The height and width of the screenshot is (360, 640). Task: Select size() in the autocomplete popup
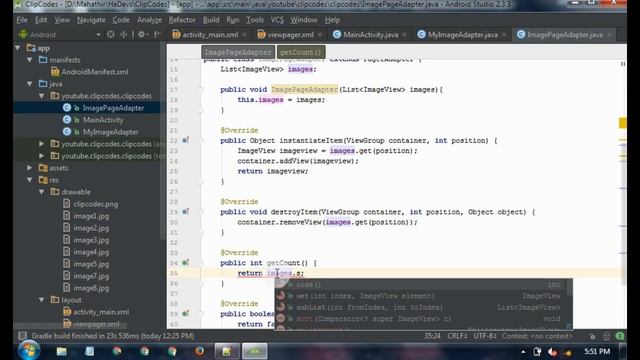421,284
